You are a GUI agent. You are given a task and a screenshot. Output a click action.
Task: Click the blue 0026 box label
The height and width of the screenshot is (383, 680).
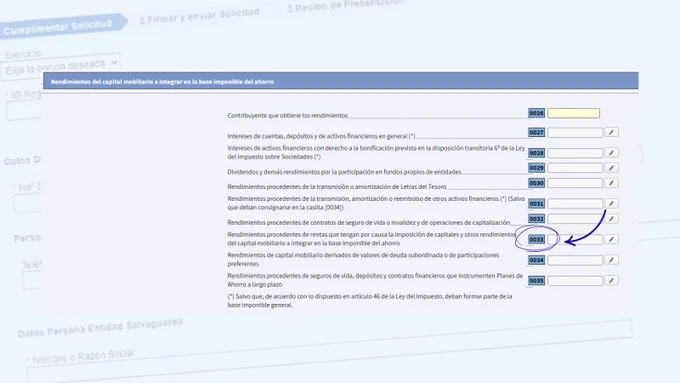pos(536,113)
